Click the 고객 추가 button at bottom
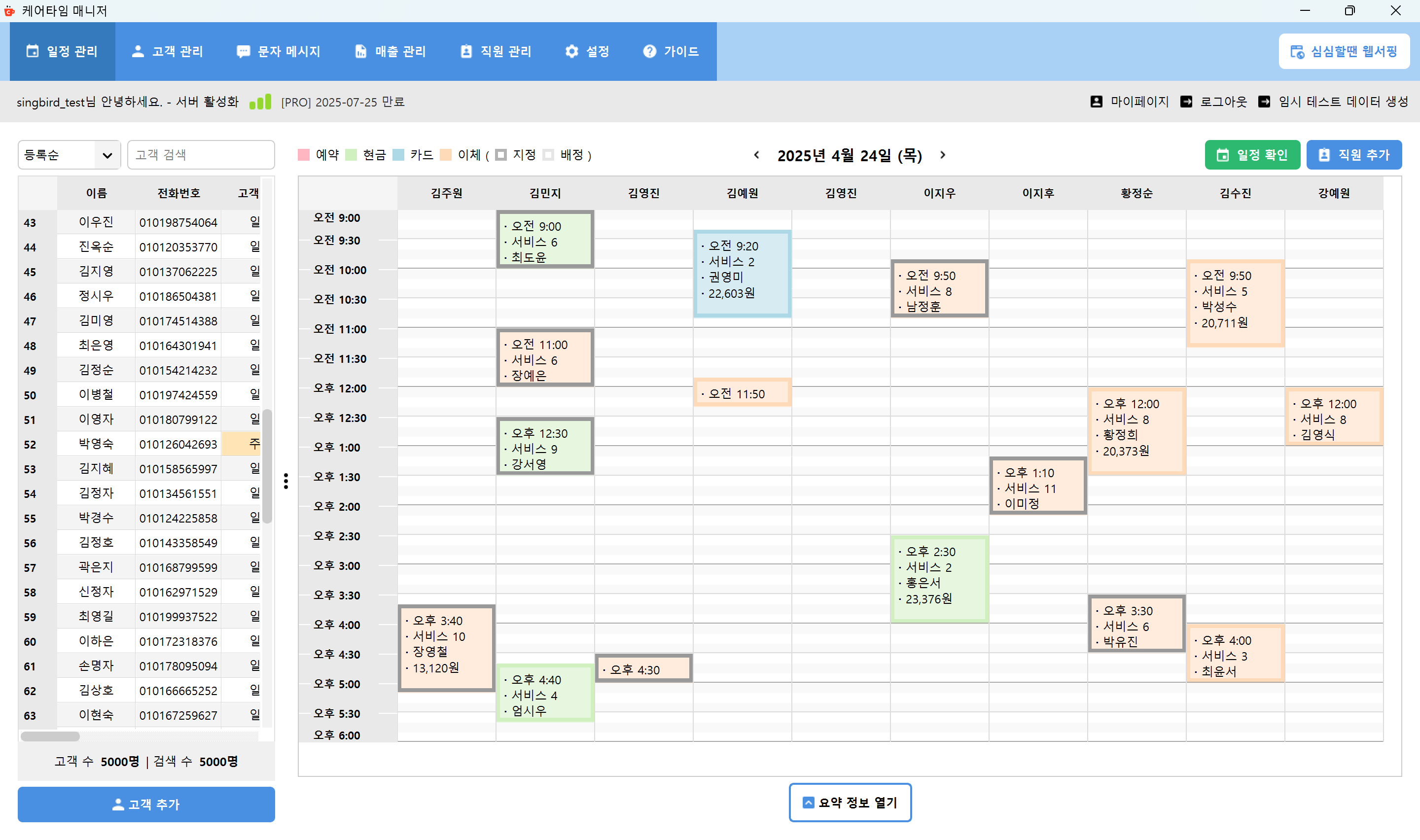Image resolution: width=1420 pixels, height=840 pixels. tap(146, 805)
